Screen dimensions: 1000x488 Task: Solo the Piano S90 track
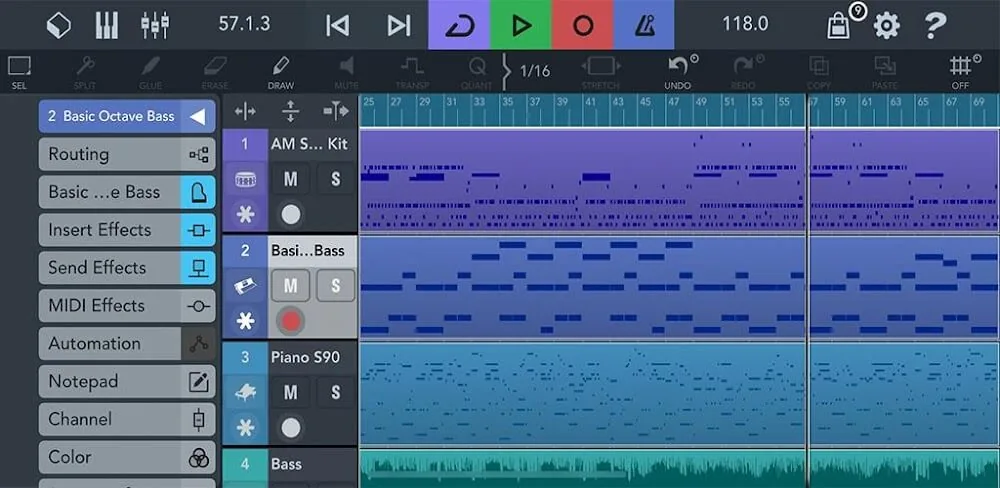tap(335, 392)
